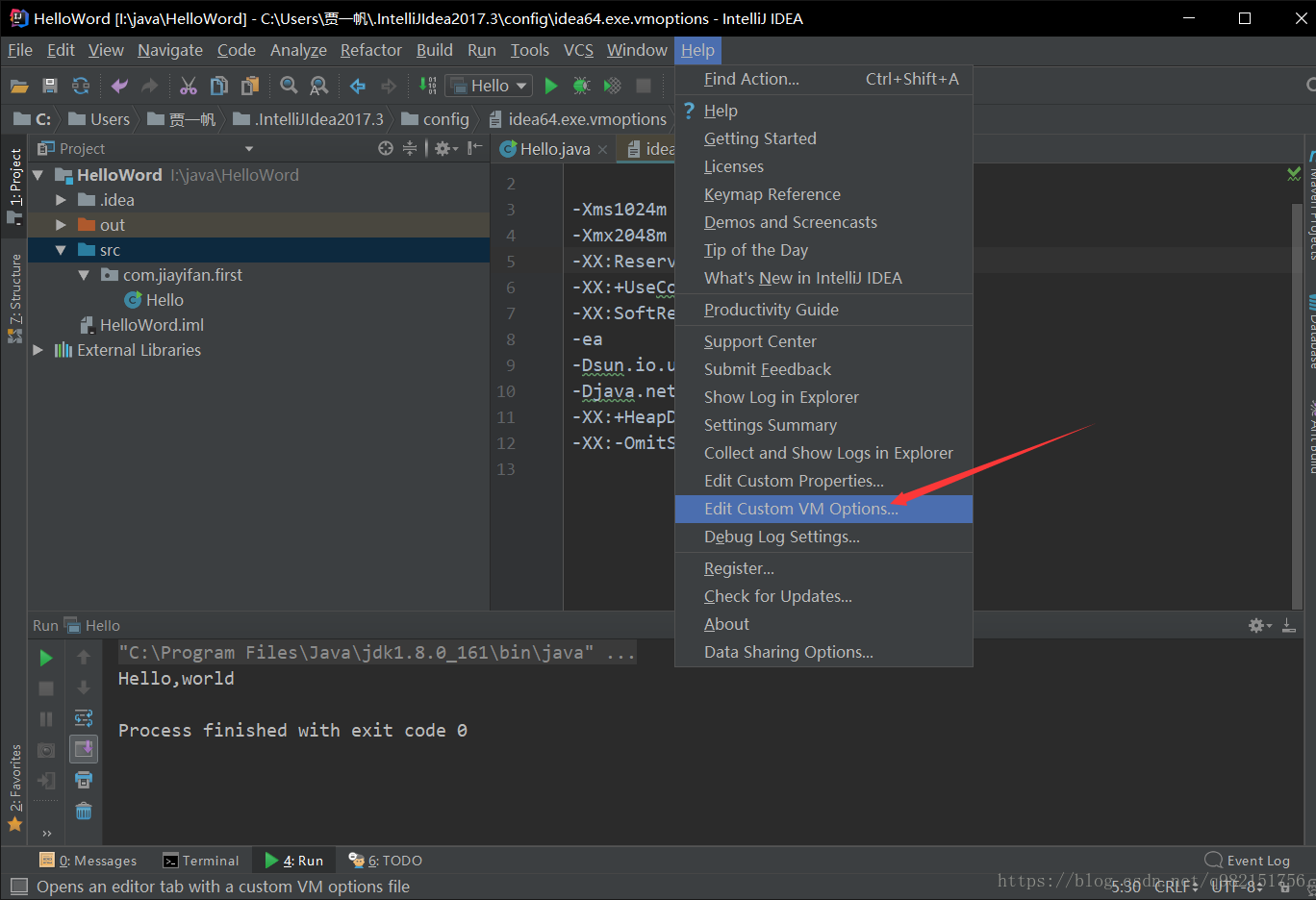Click the Paste clipboard icon
1316x900 pixels.
pos(250,86)
